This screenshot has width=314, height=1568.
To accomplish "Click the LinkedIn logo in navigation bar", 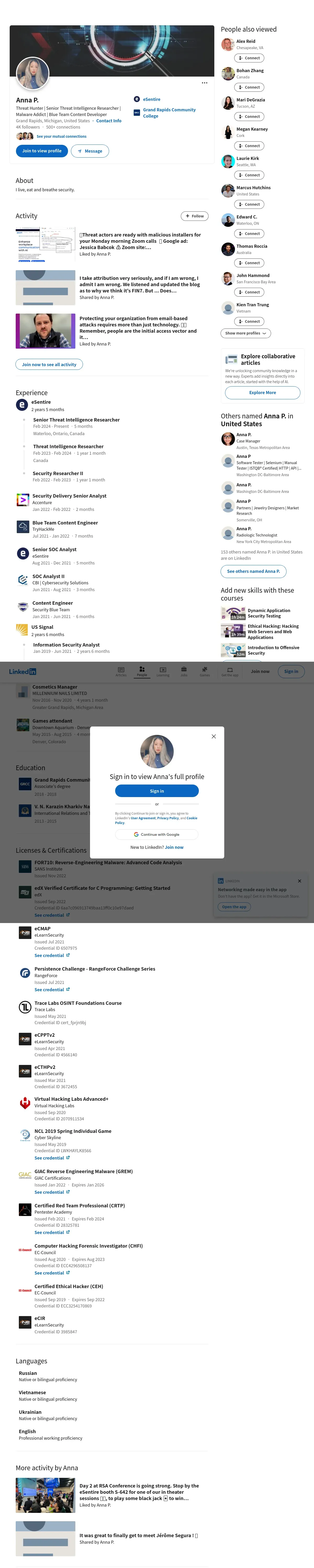I will coord(23,671).
